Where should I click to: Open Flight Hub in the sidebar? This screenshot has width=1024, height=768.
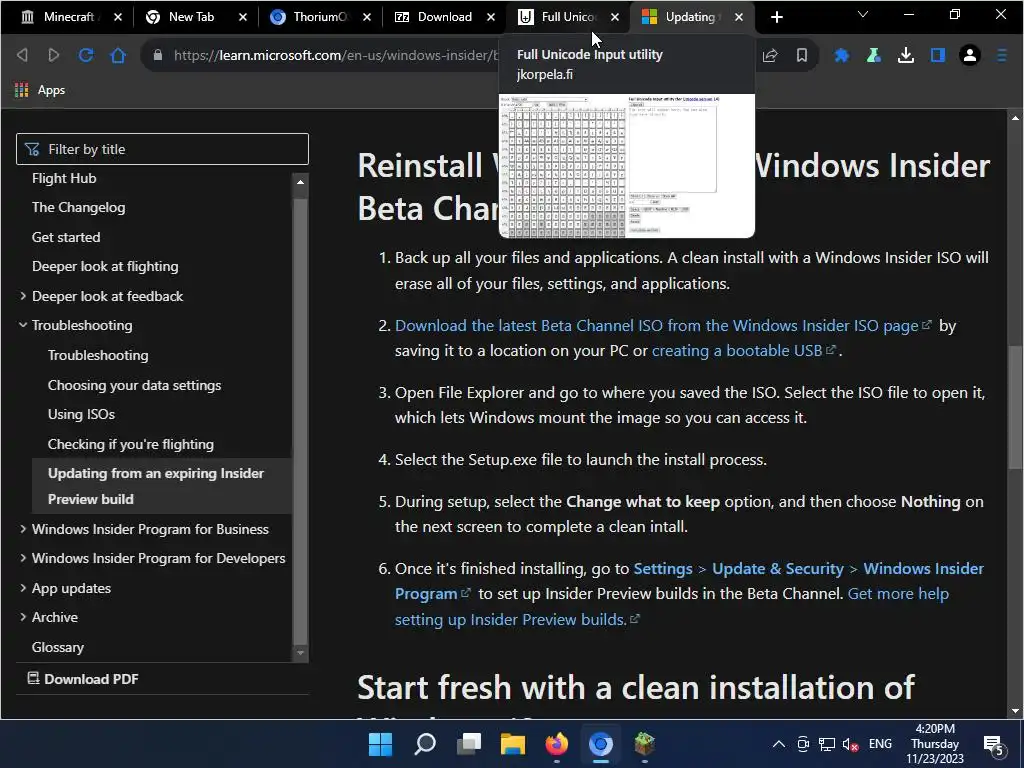[64, 178]
